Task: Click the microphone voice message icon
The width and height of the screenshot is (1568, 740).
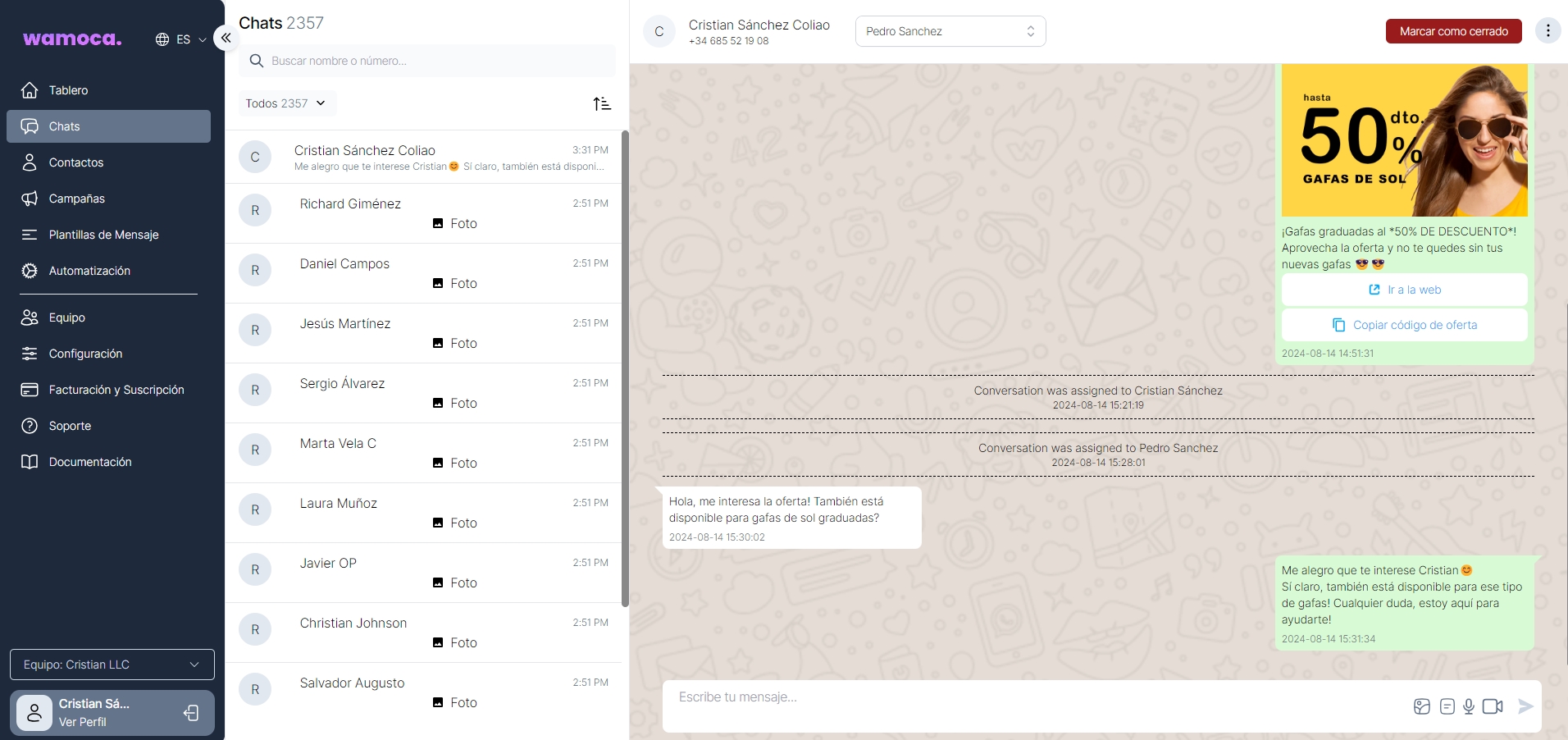Action: tap(1468, 706)
